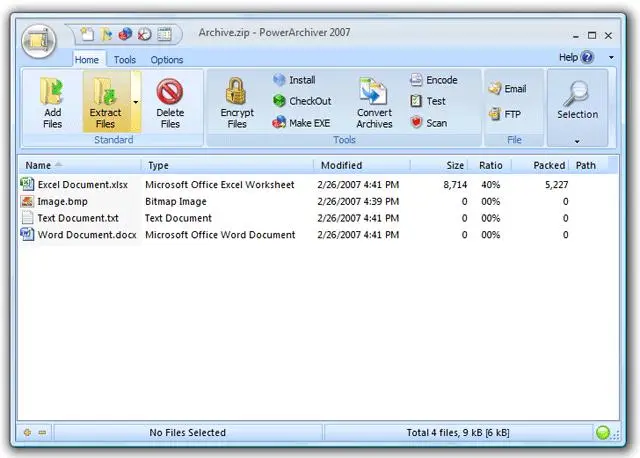640x458 pixels.
Task: Click the Excel file icon
Action: pos(27,184)
